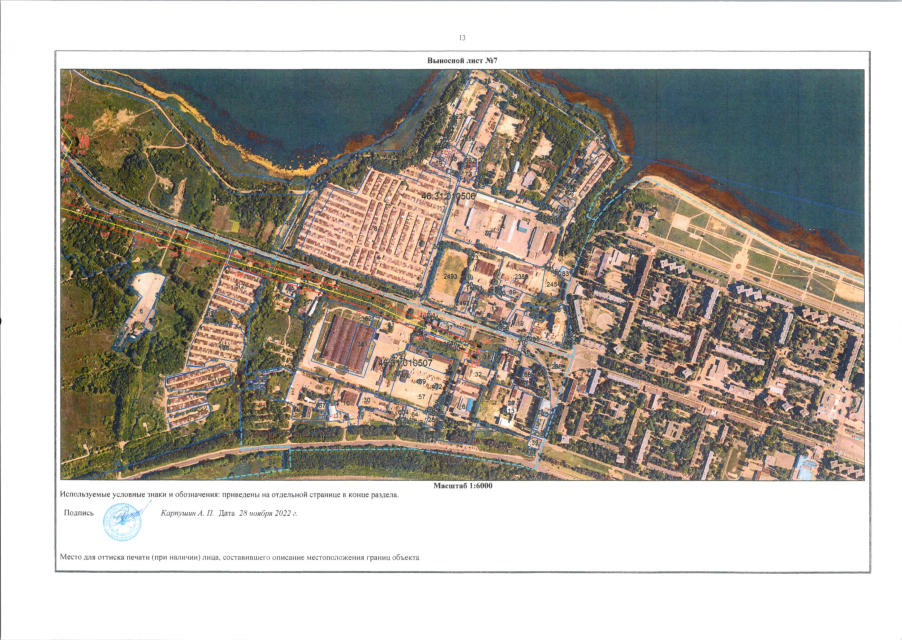
Task: Click the page number 13 at top
Action: click(461, 38)
